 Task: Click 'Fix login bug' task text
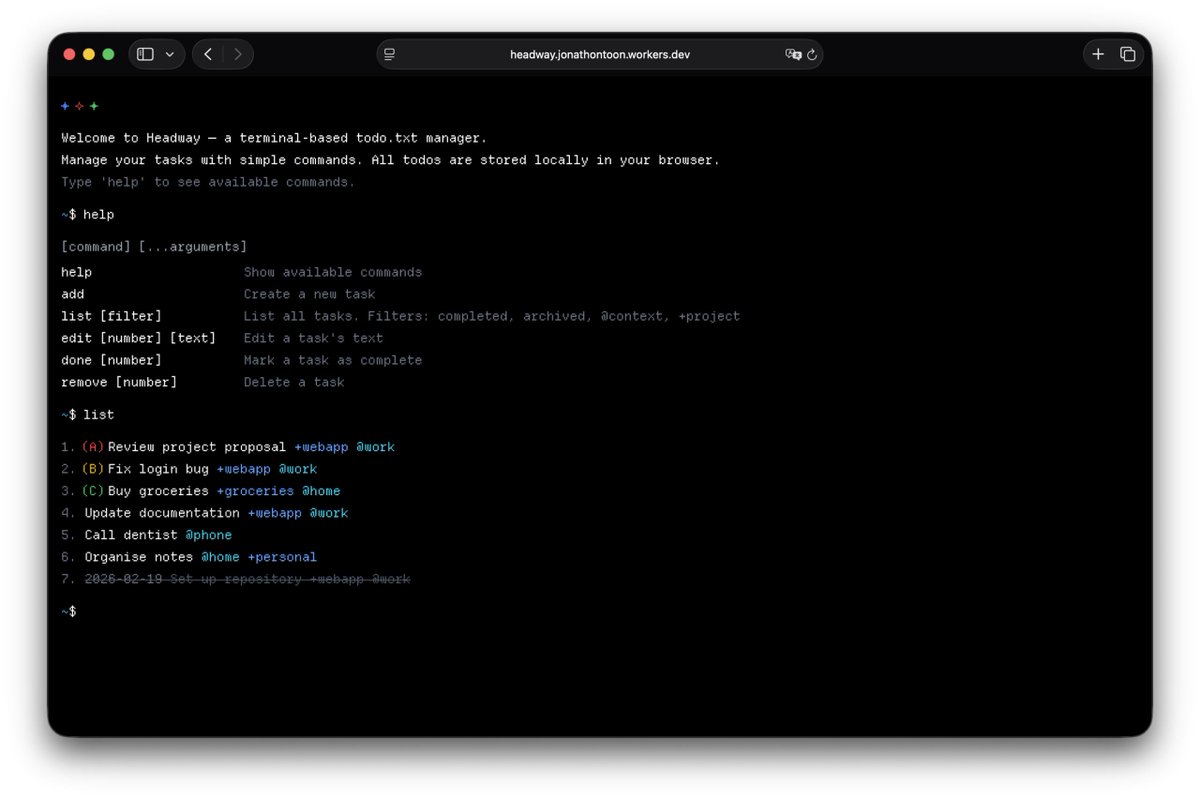point(158,469)
